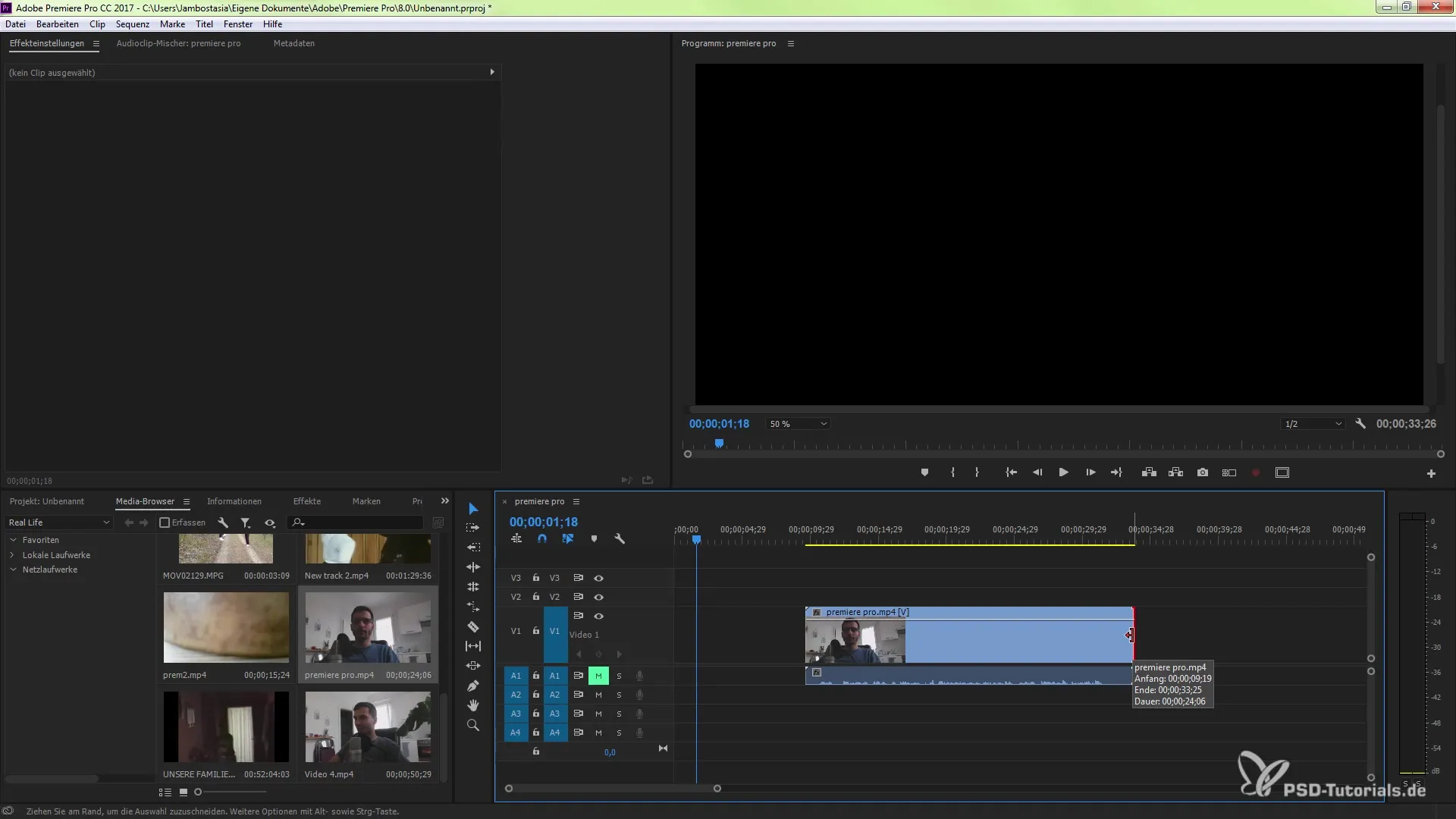Open the button editor plus icon
The height and width of the screenshot is (819, 1456).
(1431, 473)
